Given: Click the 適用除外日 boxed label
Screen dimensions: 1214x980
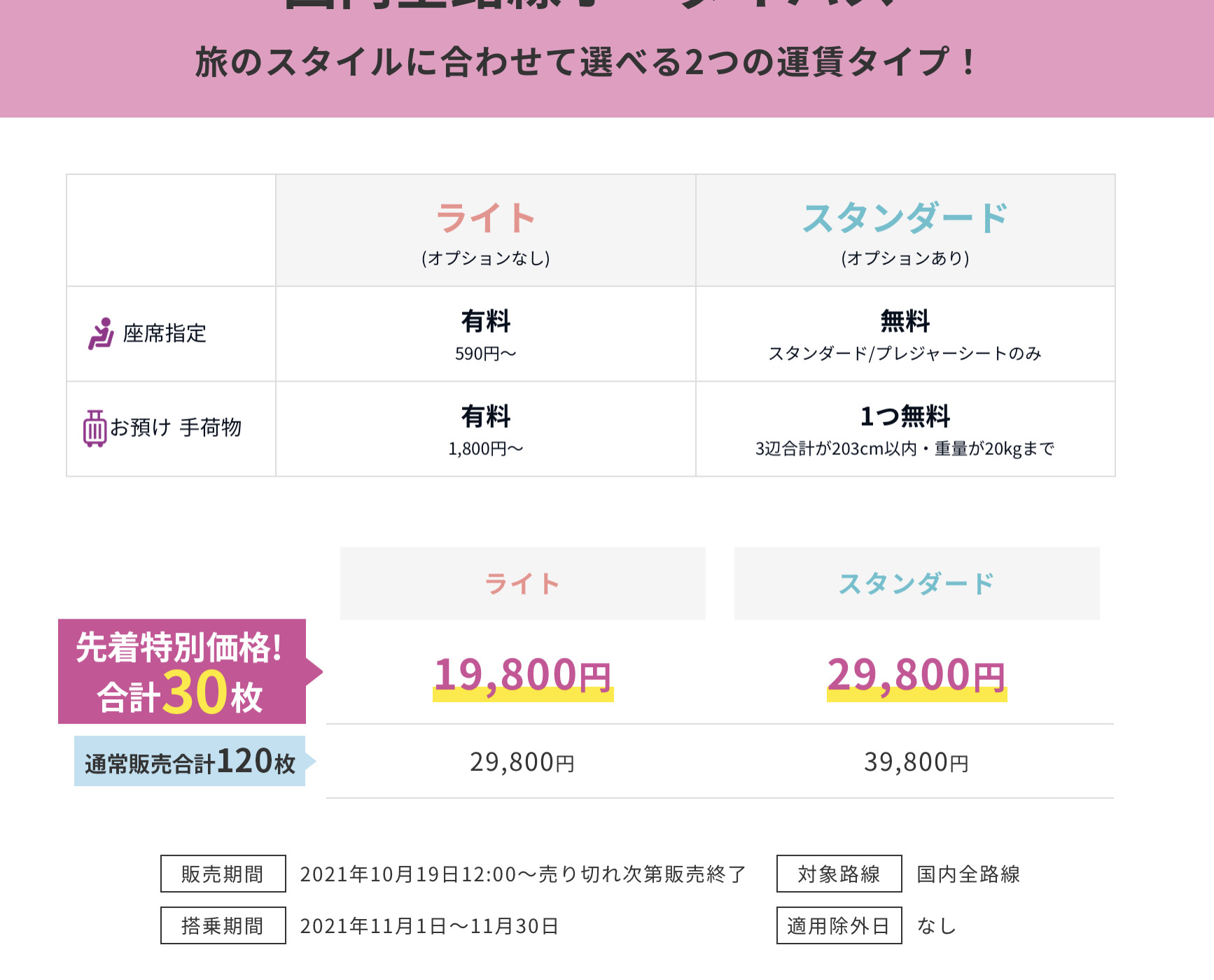Looking at the screenshot, I should [839, 925].
